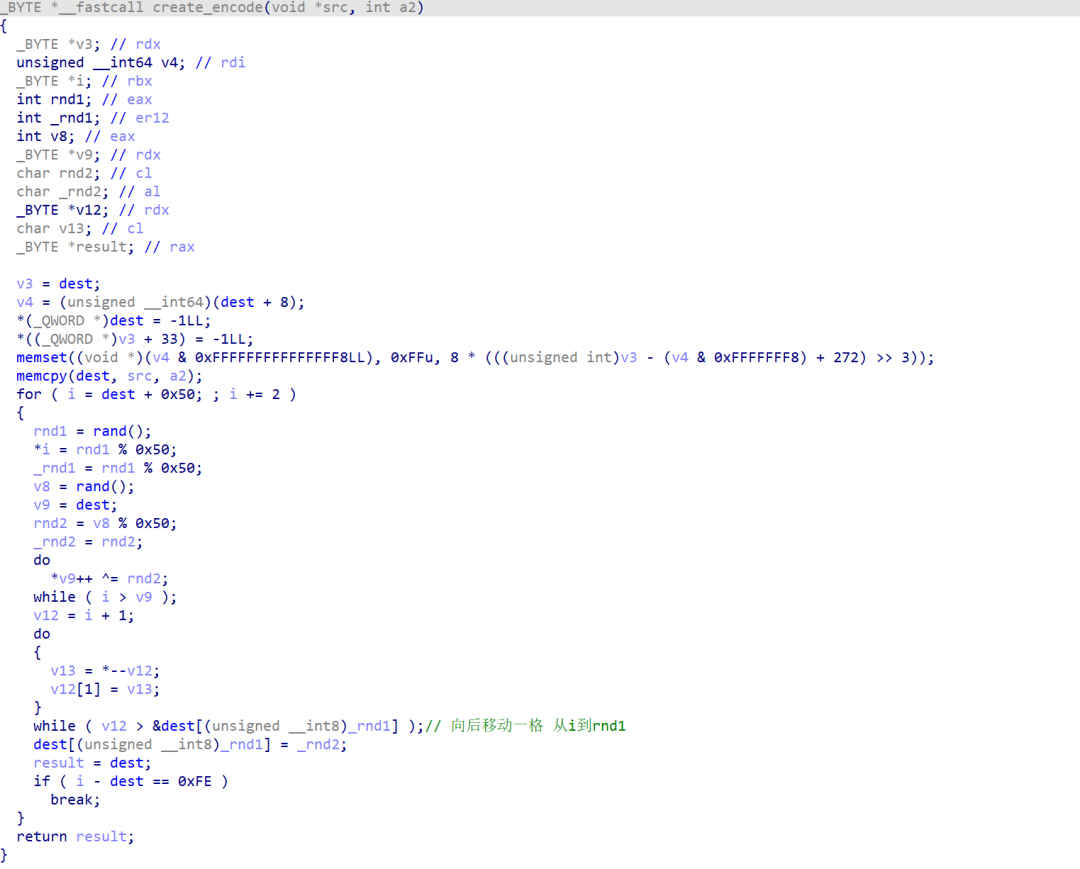The image size is (1080, 869).
Task: Click the 'while ( i > v9 );' line
Action: (x=105, y=597)
